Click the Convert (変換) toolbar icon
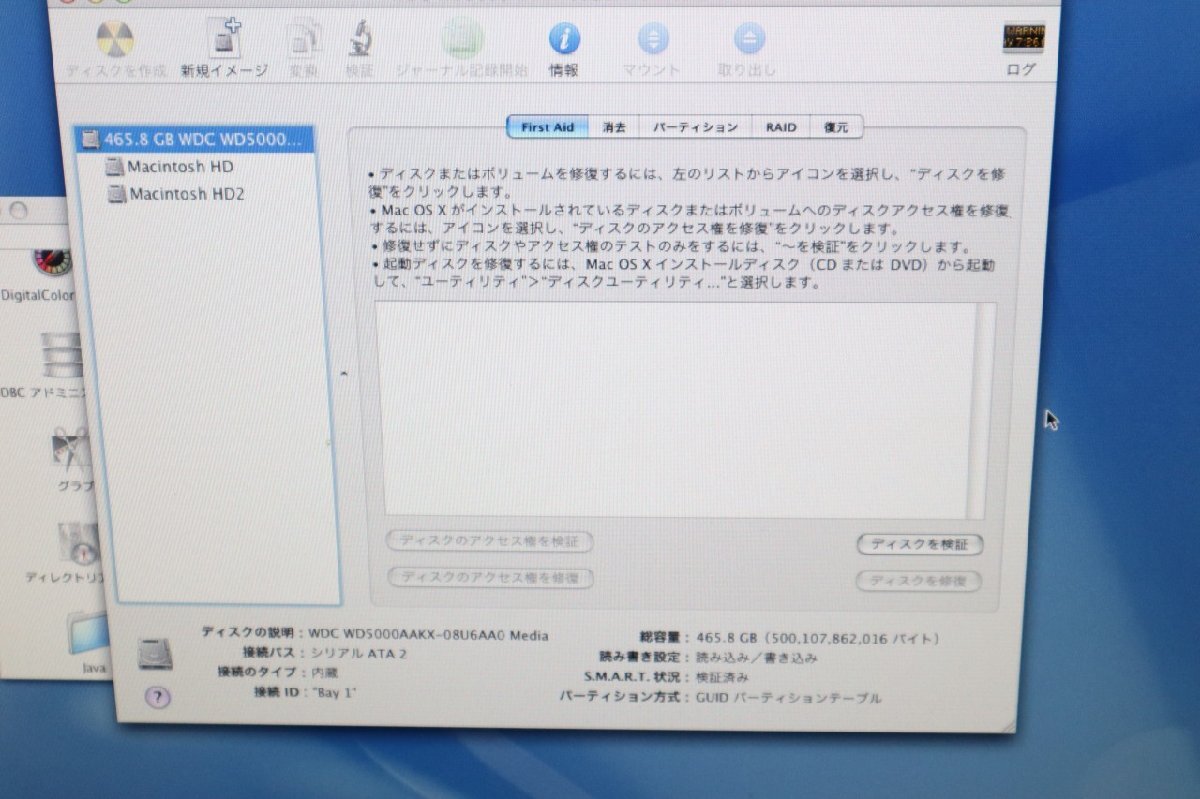The height and width of the screenshot is (799, 1200). pos(303,41)
